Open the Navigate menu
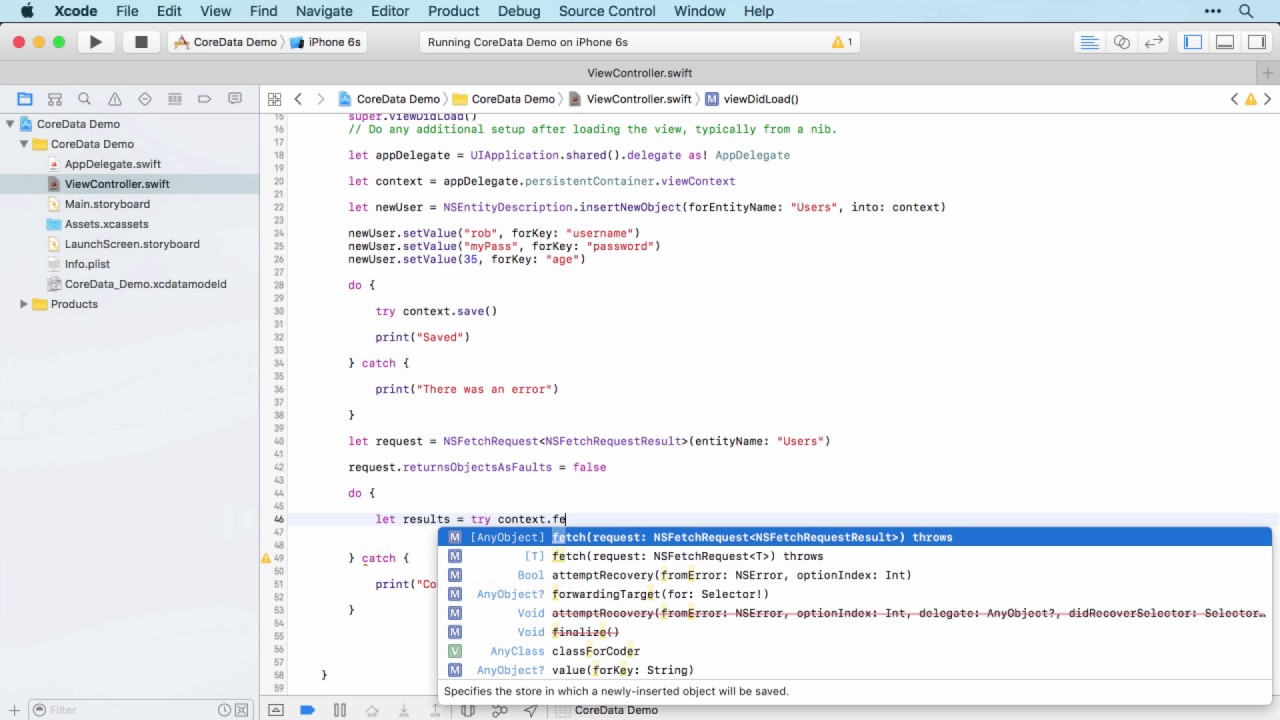Image resolution: width=1280 pixels, height=720 pixels. click(324, 11)
